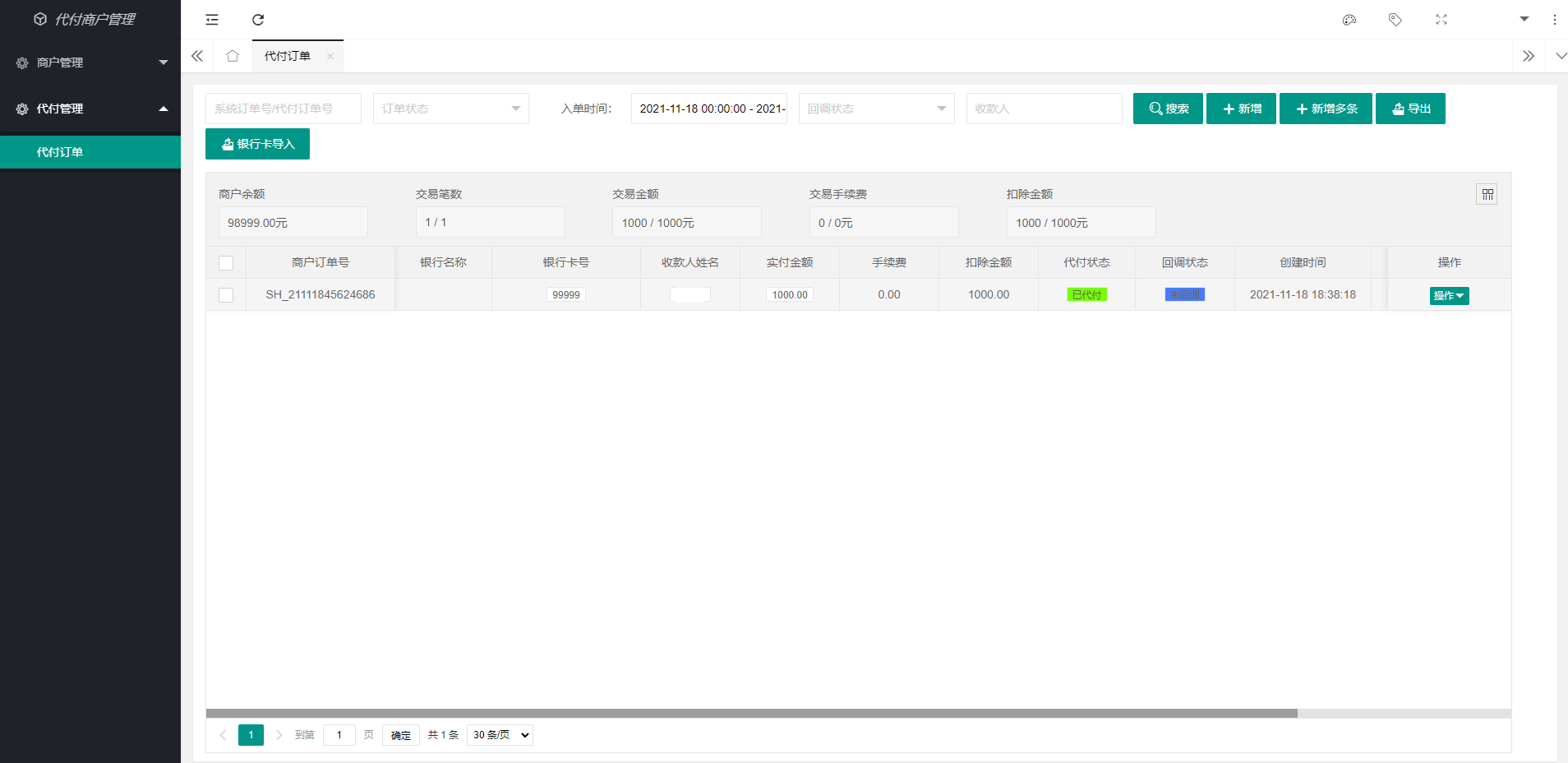Click the 搜索 button
This screenshot has width=1568, height=763.
1168,109
